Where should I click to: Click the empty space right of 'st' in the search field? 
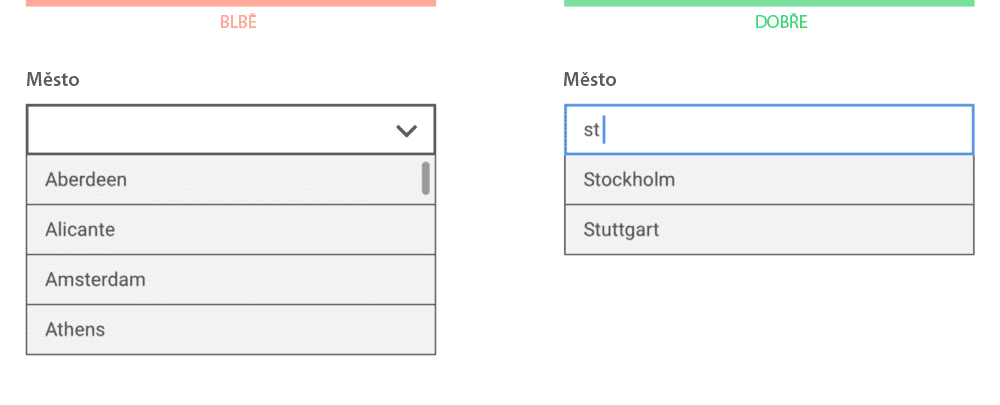pyautogui.click(x=788, y=130)
